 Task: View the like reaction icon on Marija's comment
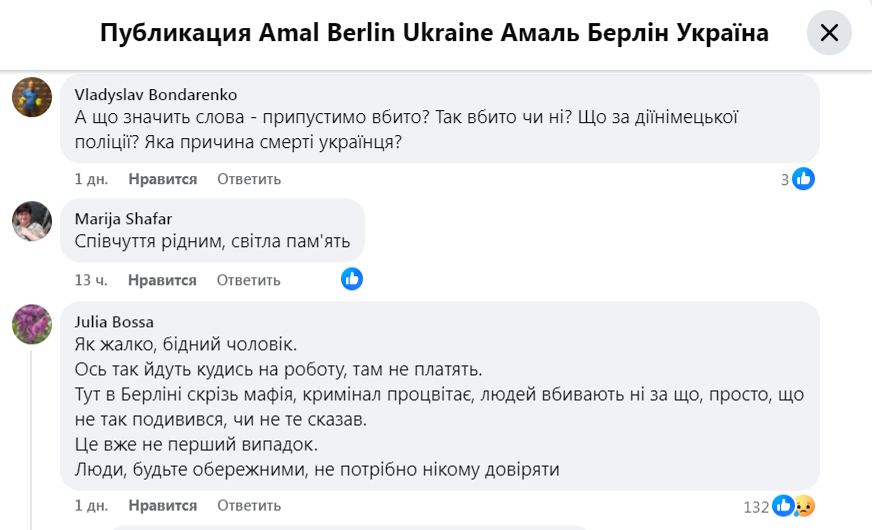(x=352, y=279)
